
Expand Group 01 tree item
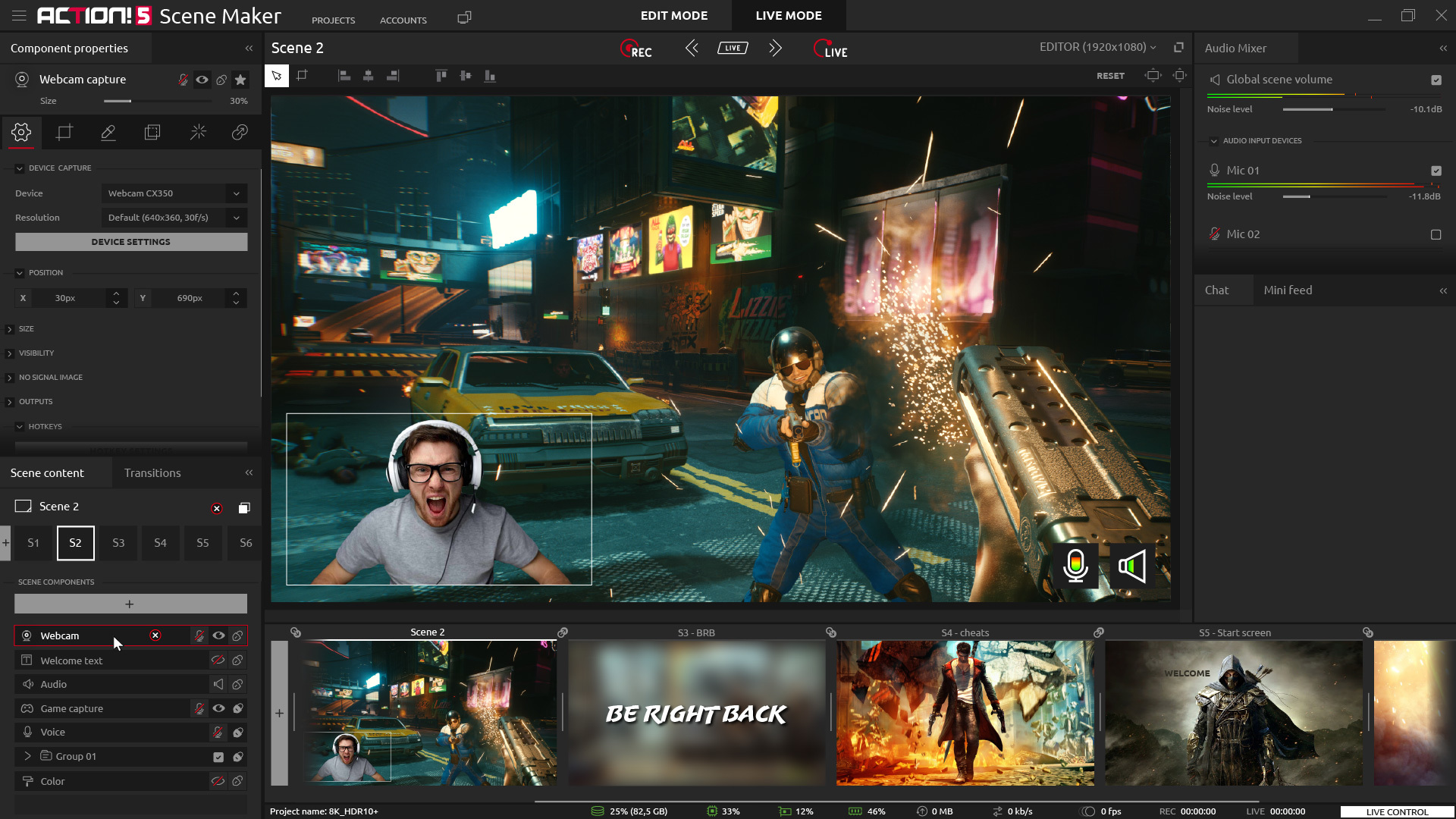click(x=27, y=756)
